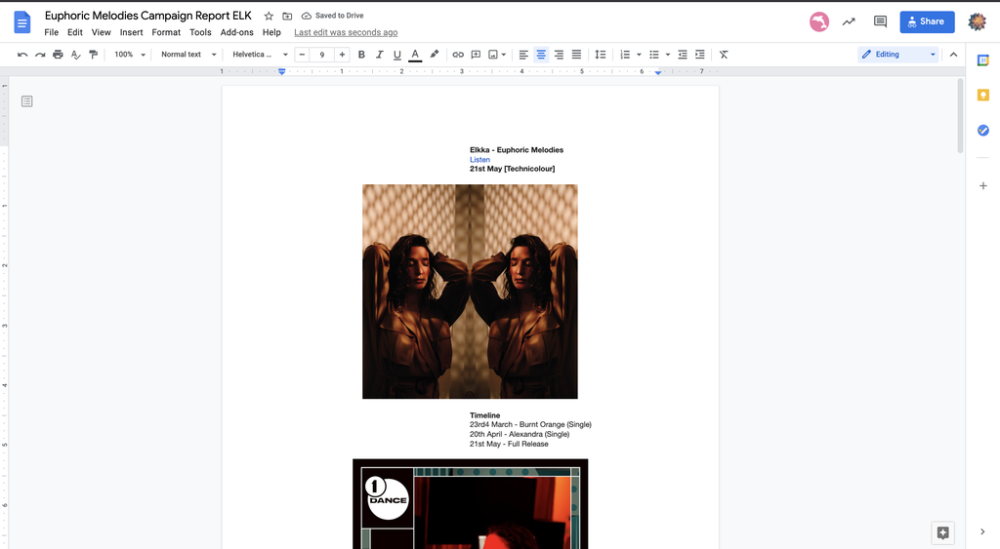Show document outline icon
The image size is (1000, 549).
(27, 101)
